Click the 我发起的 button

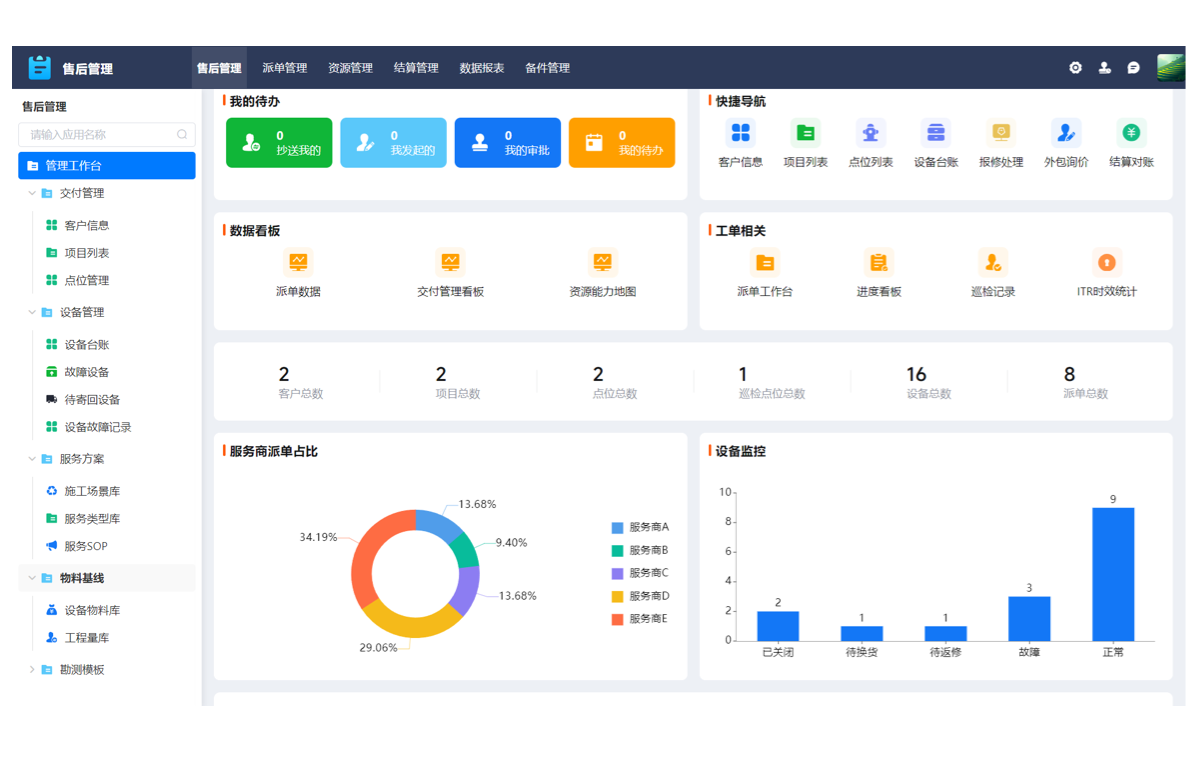[393, 142]
